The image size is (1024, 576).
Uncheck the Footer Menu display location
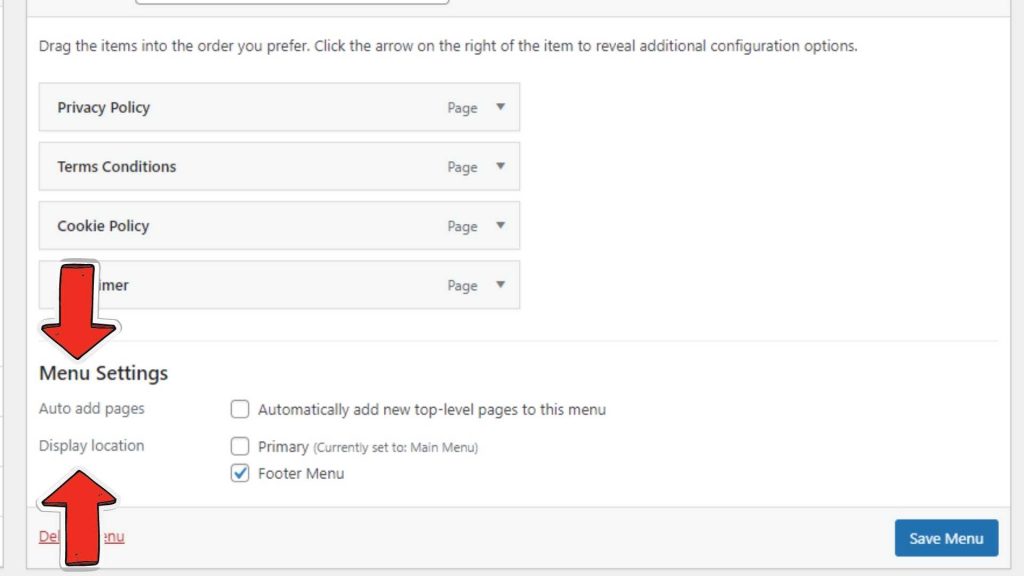pos(239,473)
